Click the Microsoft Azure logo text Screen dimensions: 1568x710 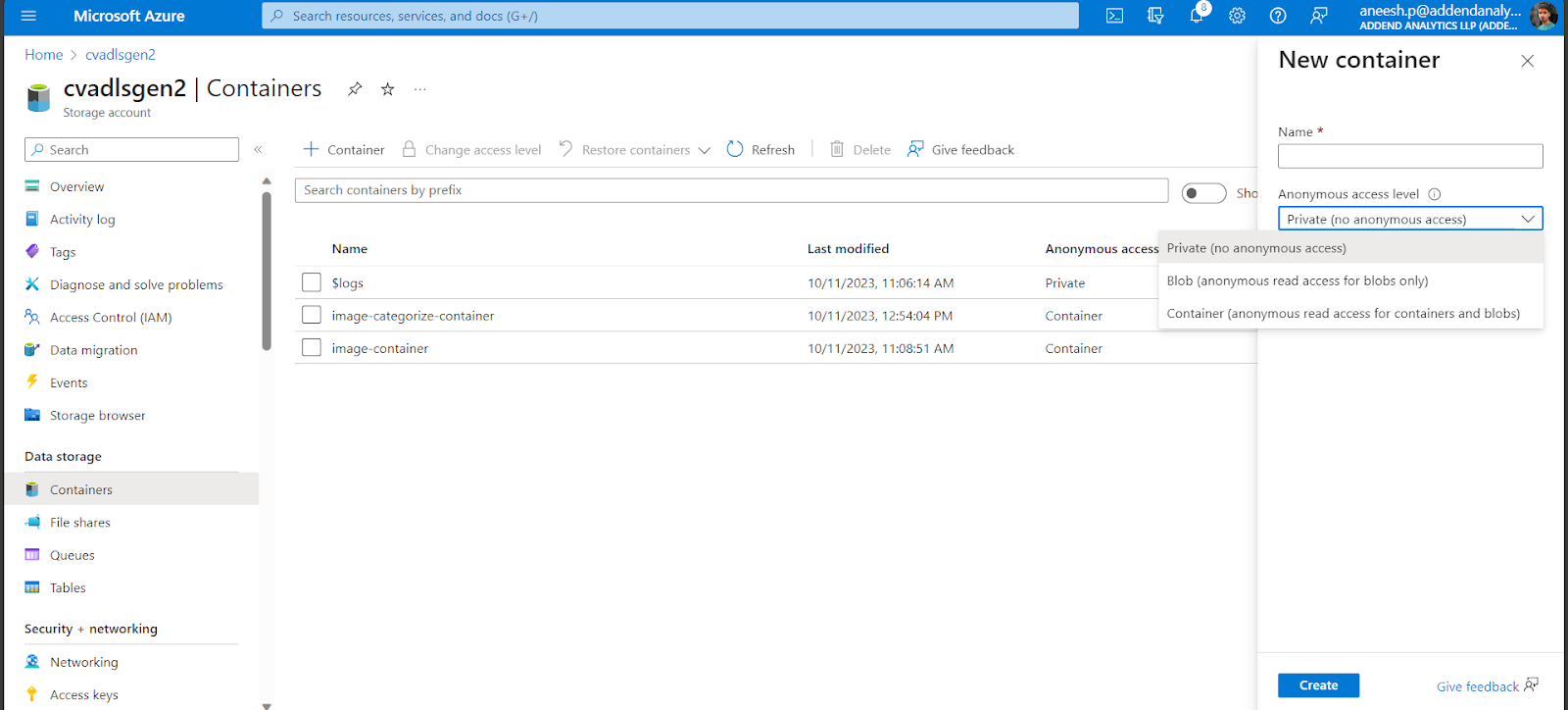(x=129, y=16)
